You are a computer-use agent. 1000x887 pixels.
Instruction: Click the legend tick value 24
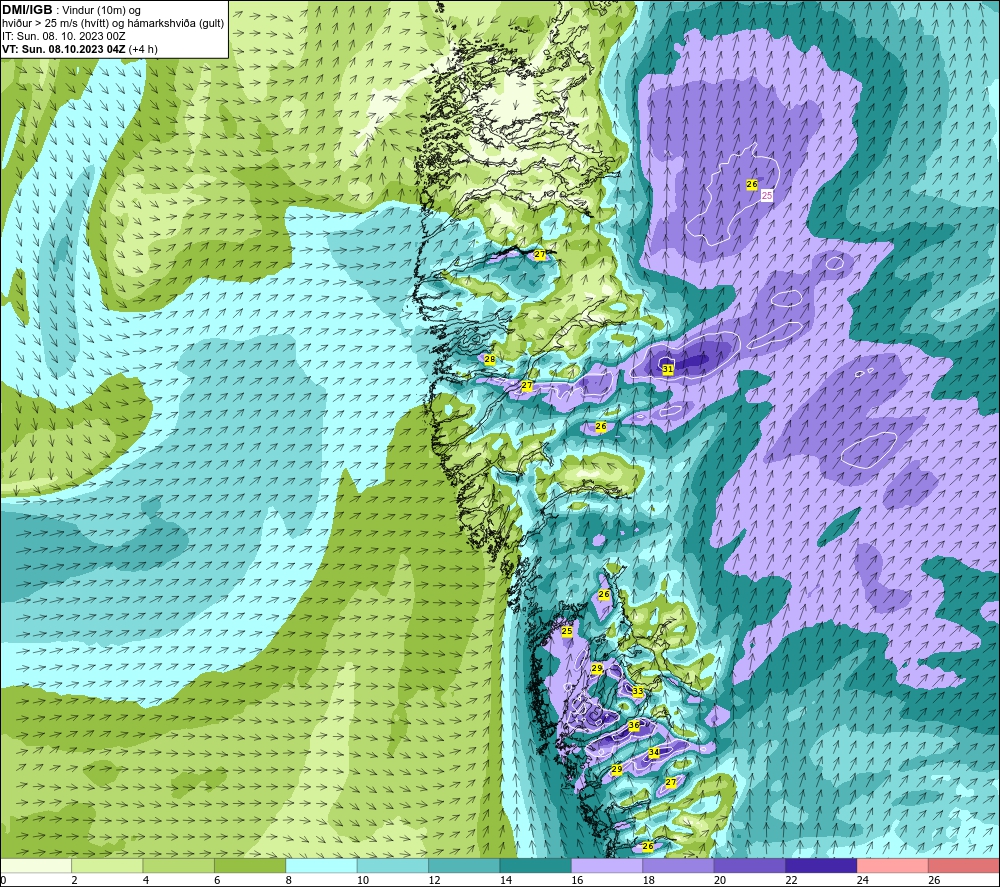click(x=863, y=880)
